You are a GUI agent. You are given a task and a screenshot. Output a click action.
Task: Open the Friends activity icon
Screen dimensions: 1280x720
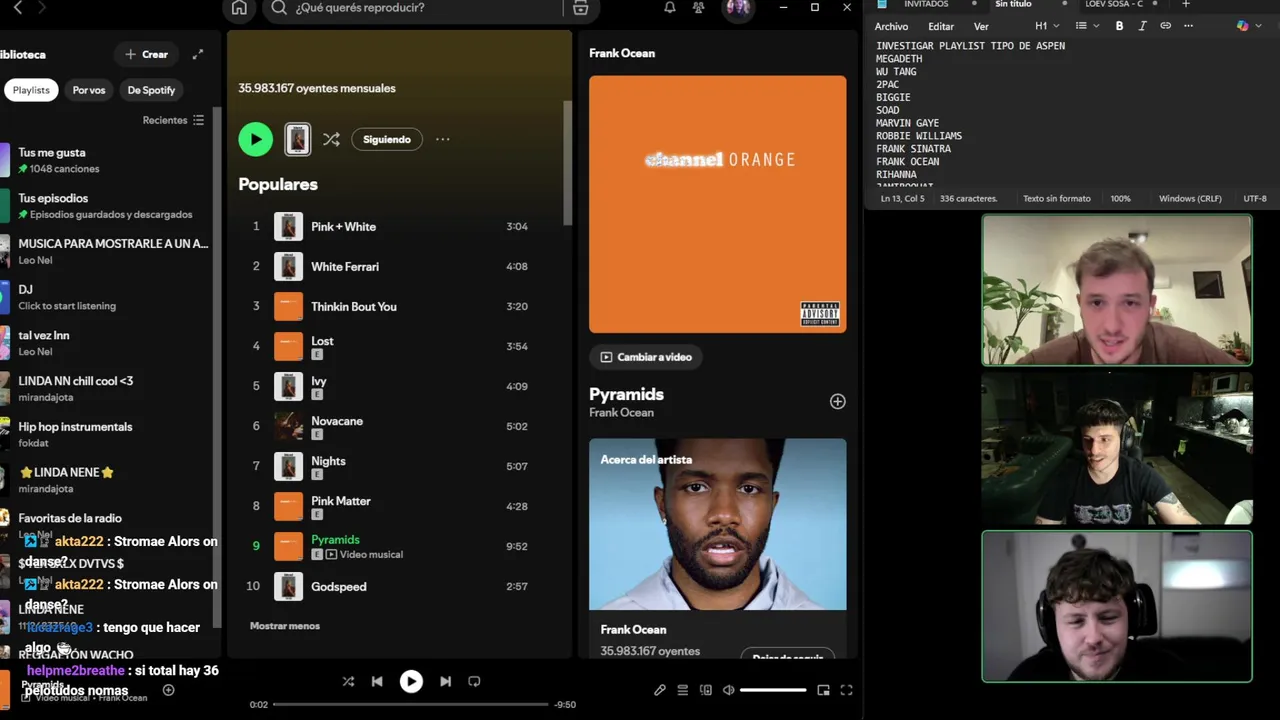click(x=699, y=8)
